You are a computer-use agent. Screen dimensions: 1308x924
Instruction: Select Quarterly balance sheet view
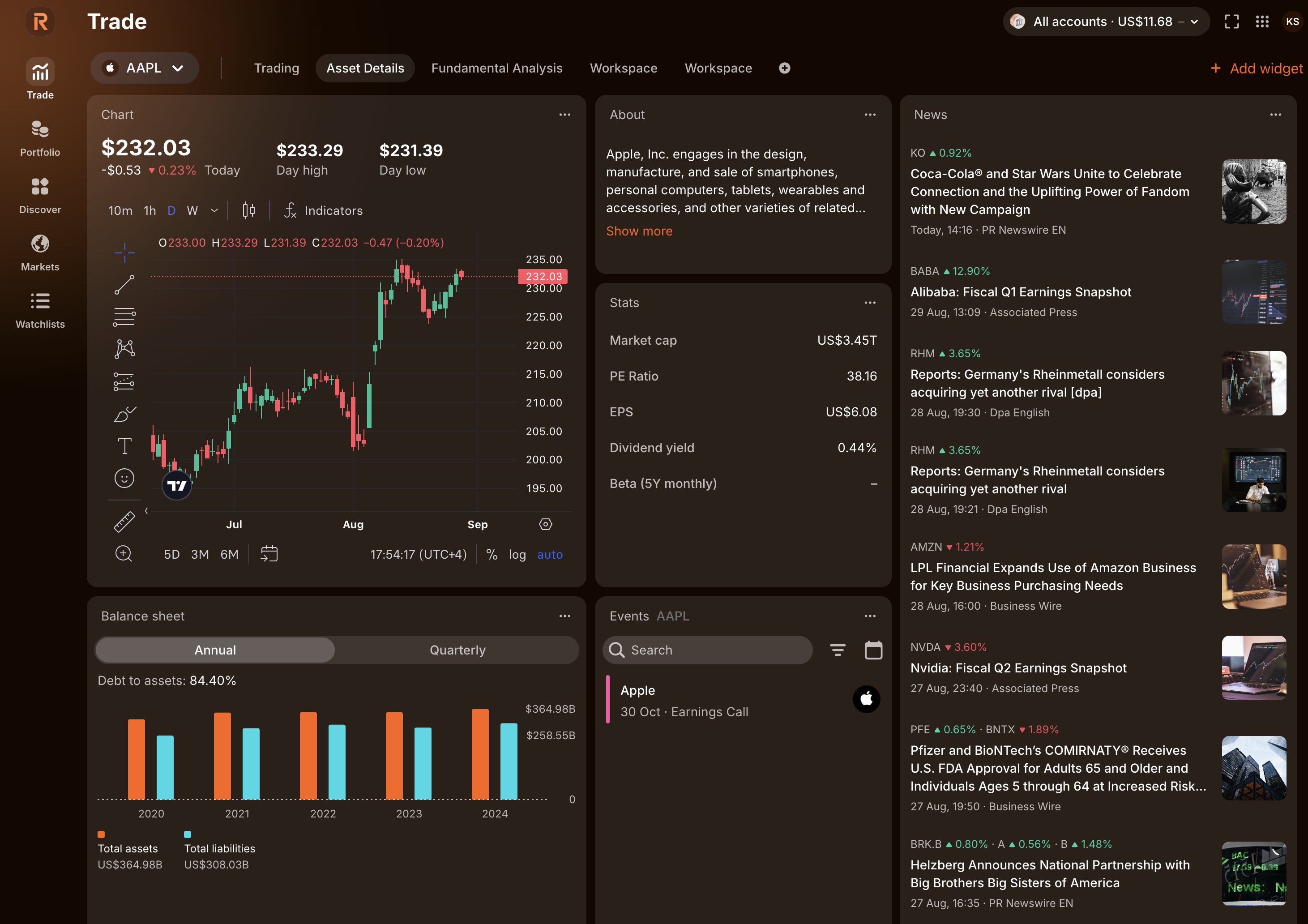pos(457,650)
